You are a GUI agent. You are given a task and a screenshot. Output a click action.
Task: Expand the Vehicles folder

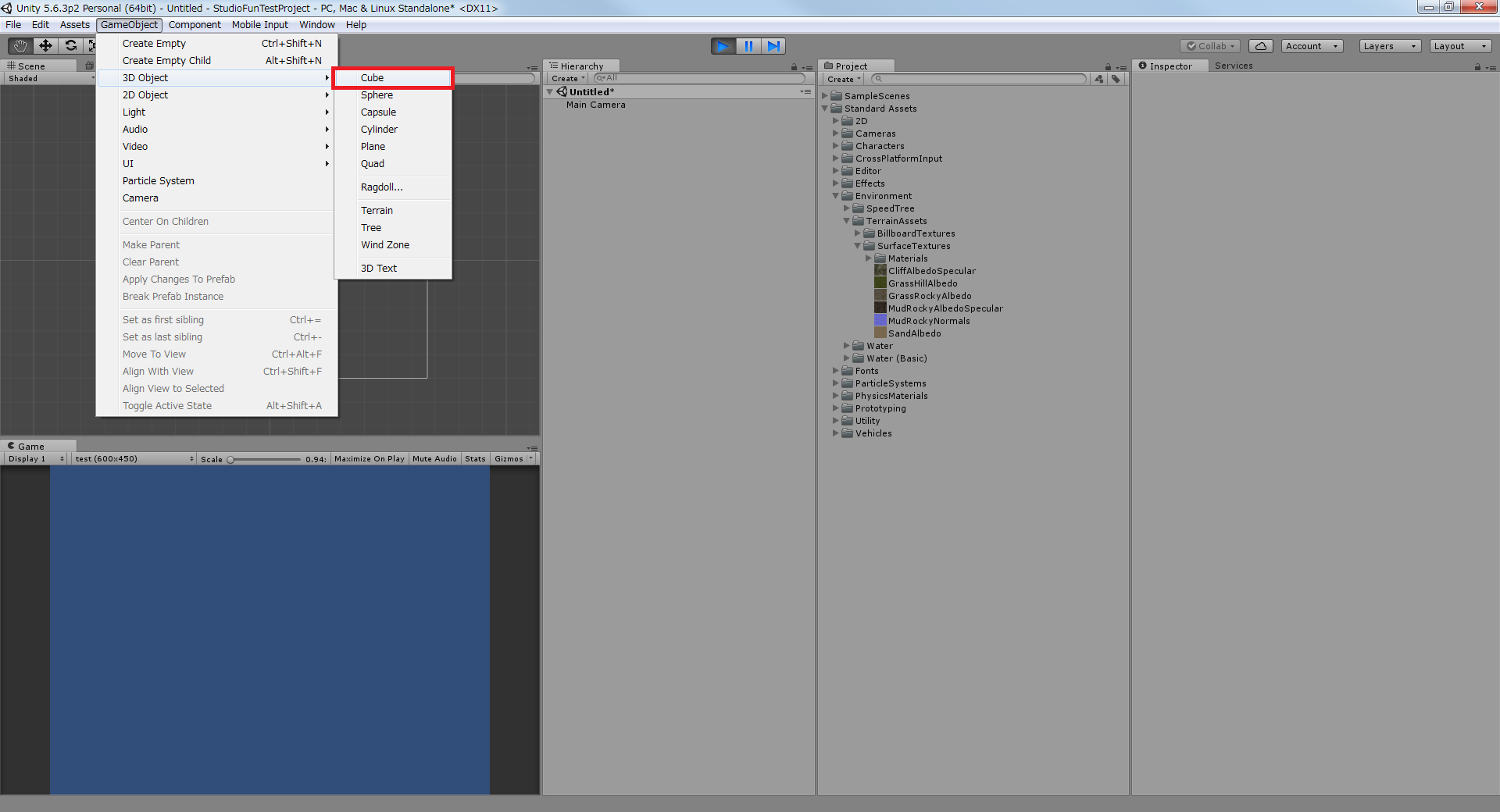pos(836,433)
